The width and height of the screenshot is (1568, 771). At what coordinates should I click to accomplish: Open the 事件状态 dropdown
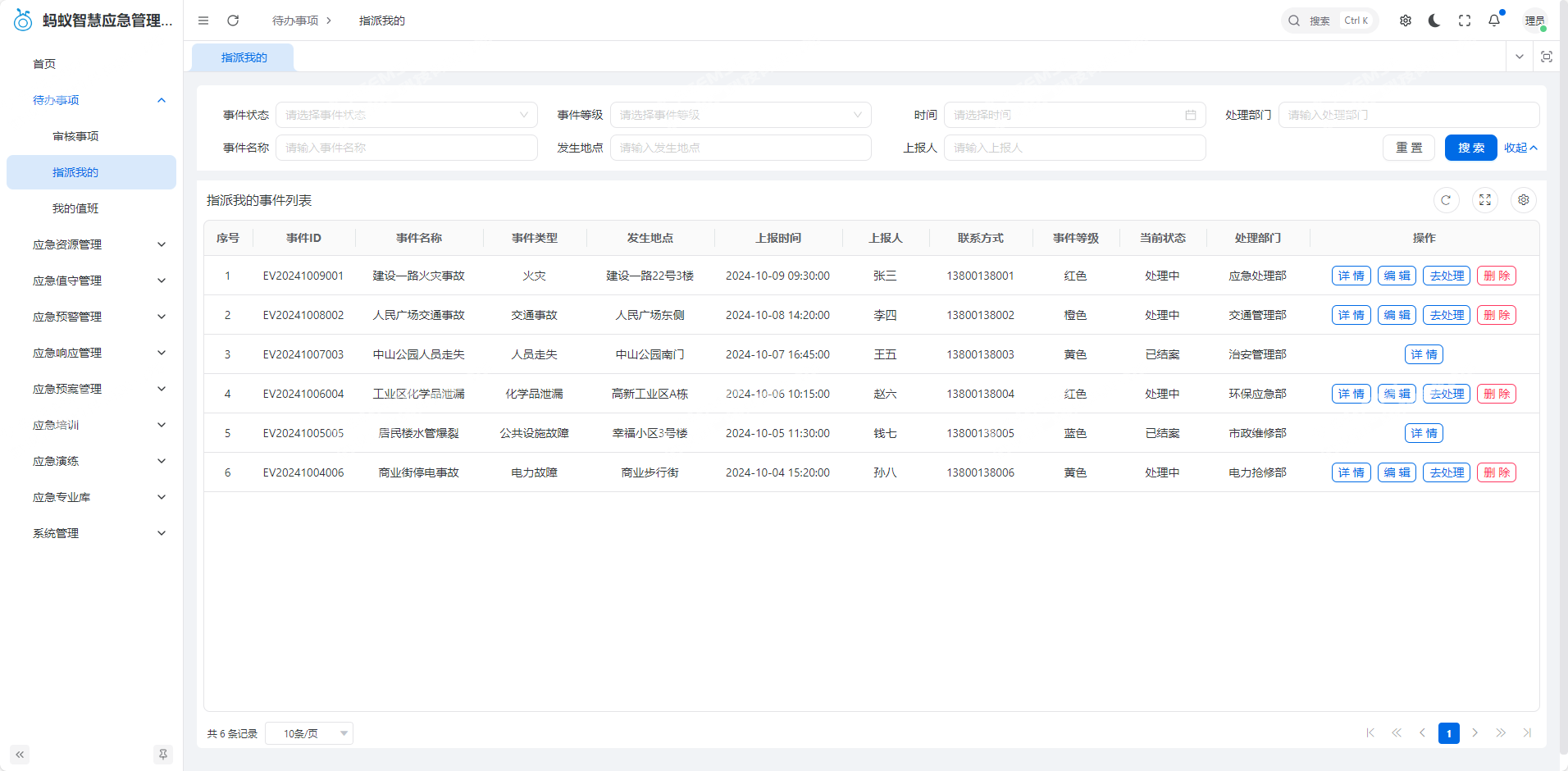(x=406, y=115)
